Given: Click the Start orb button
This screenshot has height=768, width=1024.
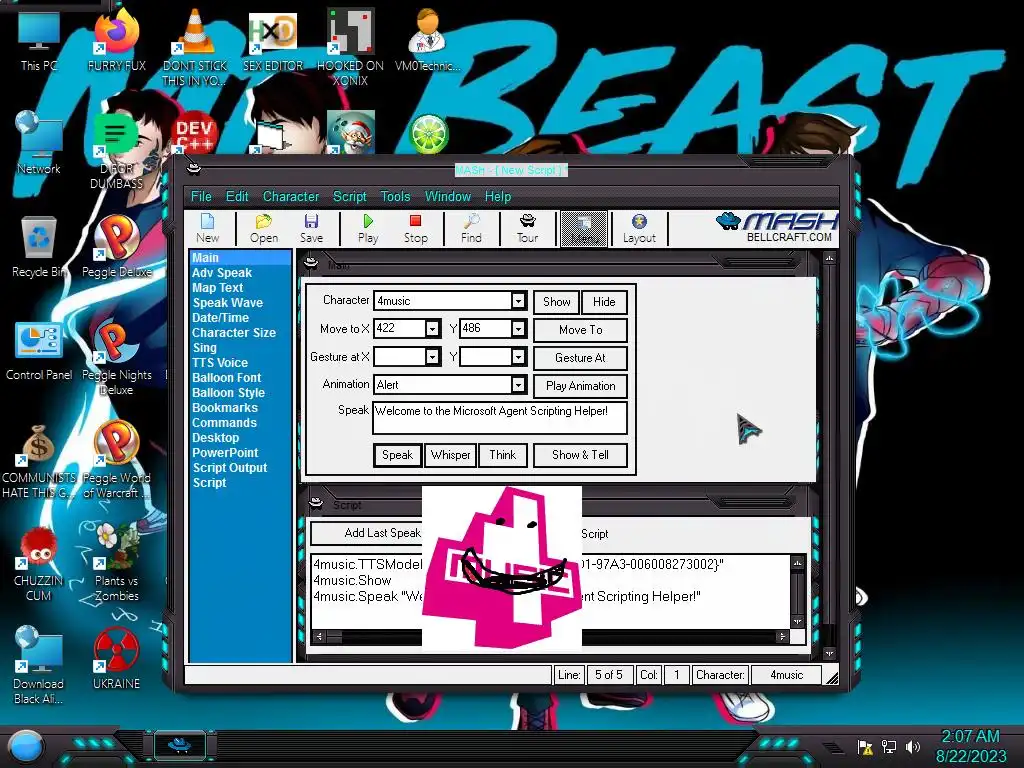Looking at the screenshot, I should 26,746.
